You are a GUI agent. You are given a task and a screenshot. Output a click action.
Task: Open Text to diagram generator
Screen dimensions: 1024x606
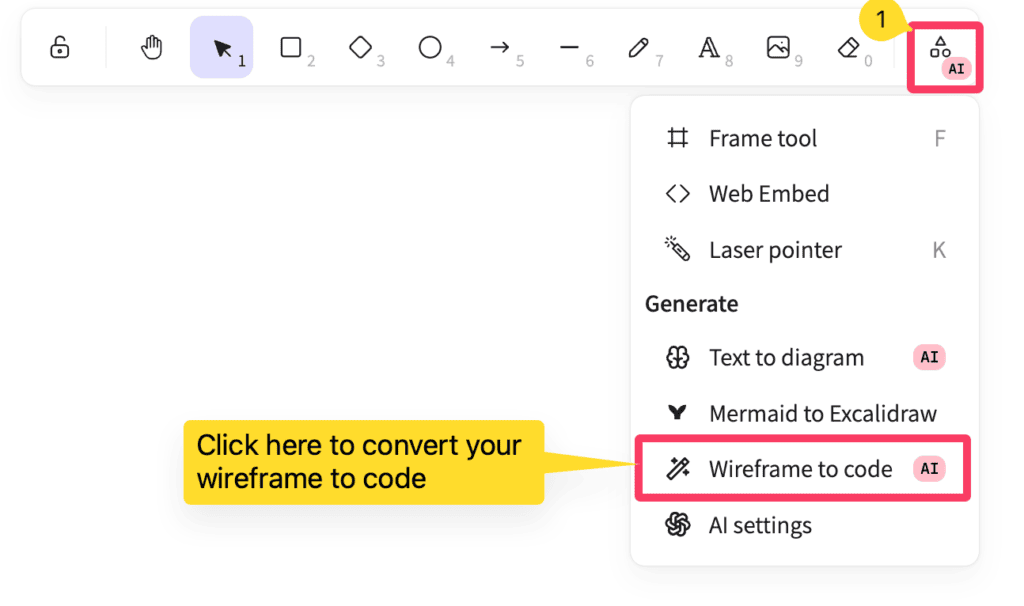786,357
